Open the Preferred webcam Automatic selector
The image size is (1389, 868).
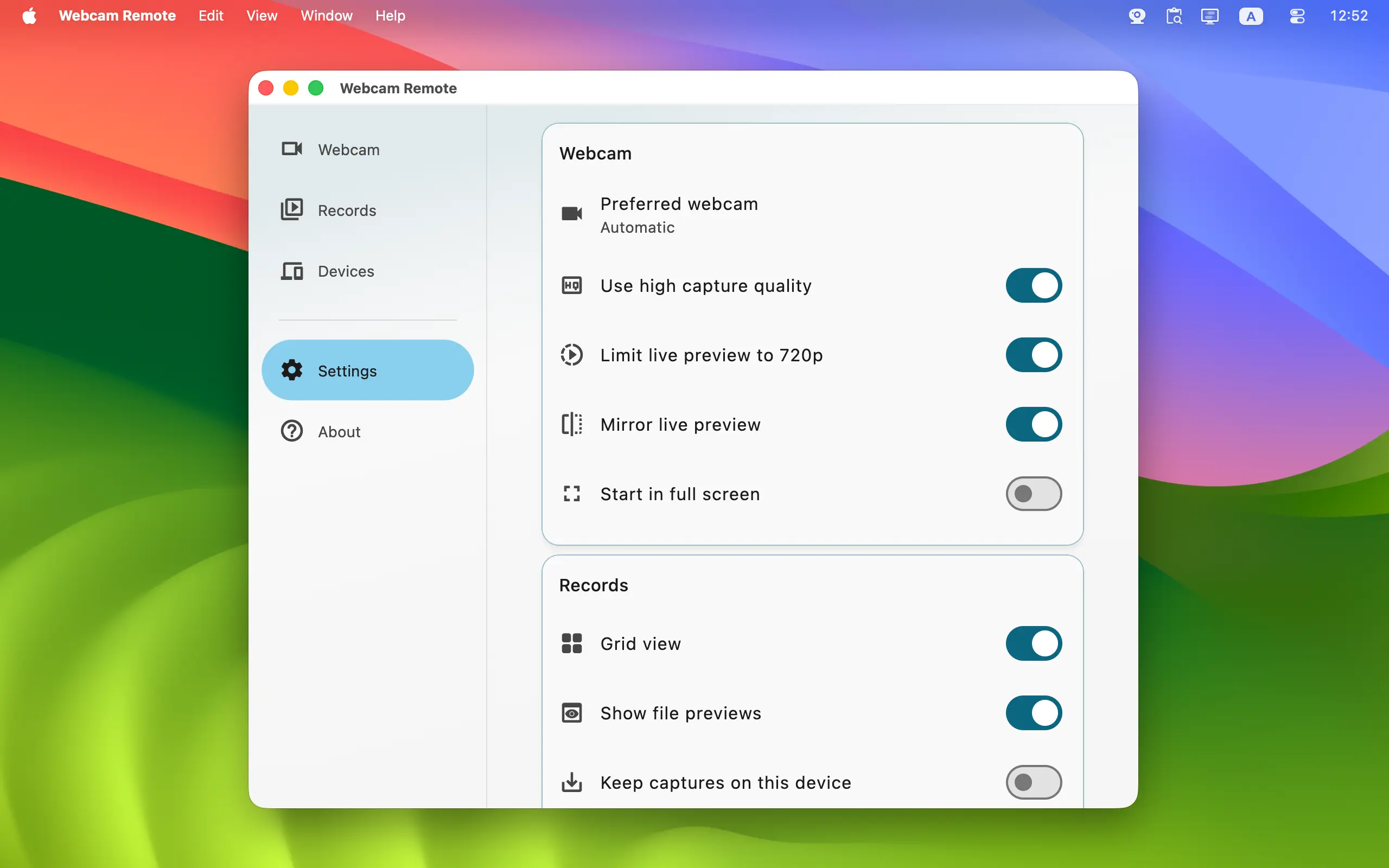(812, 215)
